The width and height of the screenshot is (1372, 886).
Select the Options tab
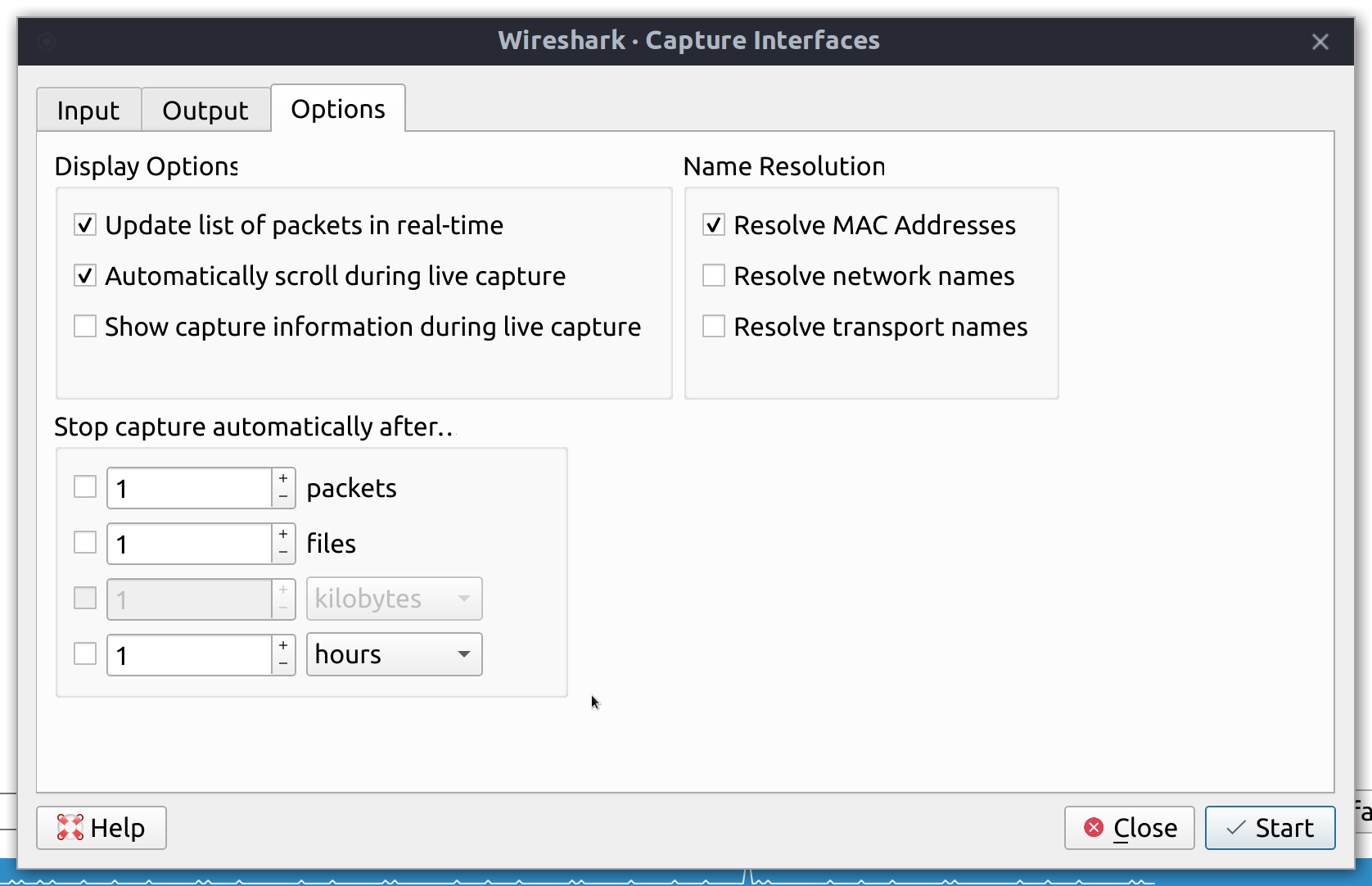[338, 108]
